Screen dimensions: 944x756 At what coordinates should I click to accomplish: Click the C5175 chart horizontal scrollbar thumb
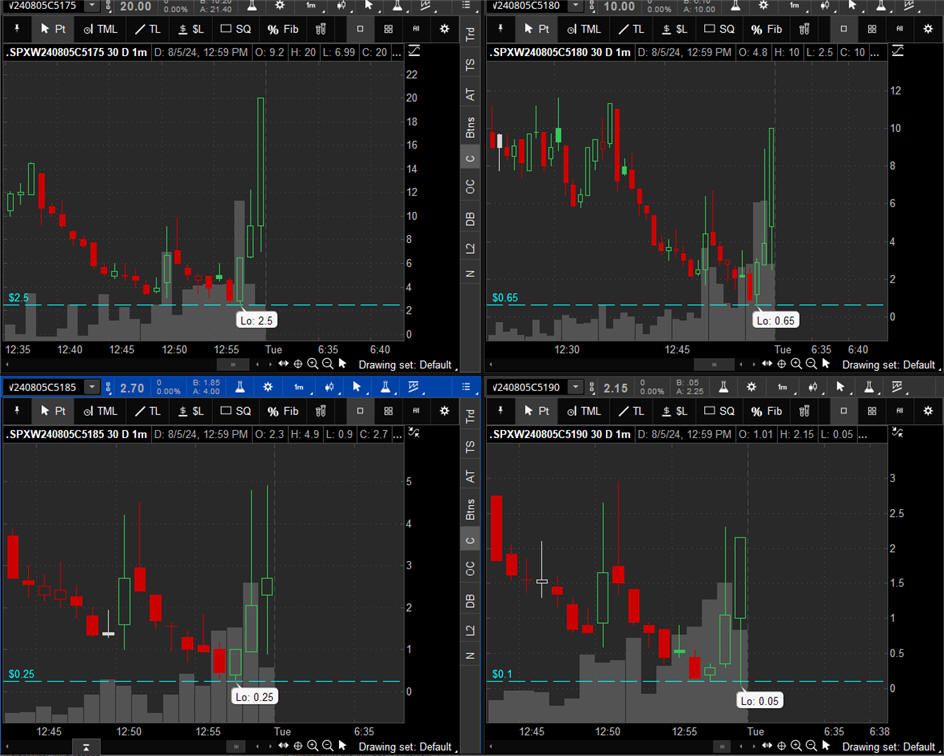[232, 364]
